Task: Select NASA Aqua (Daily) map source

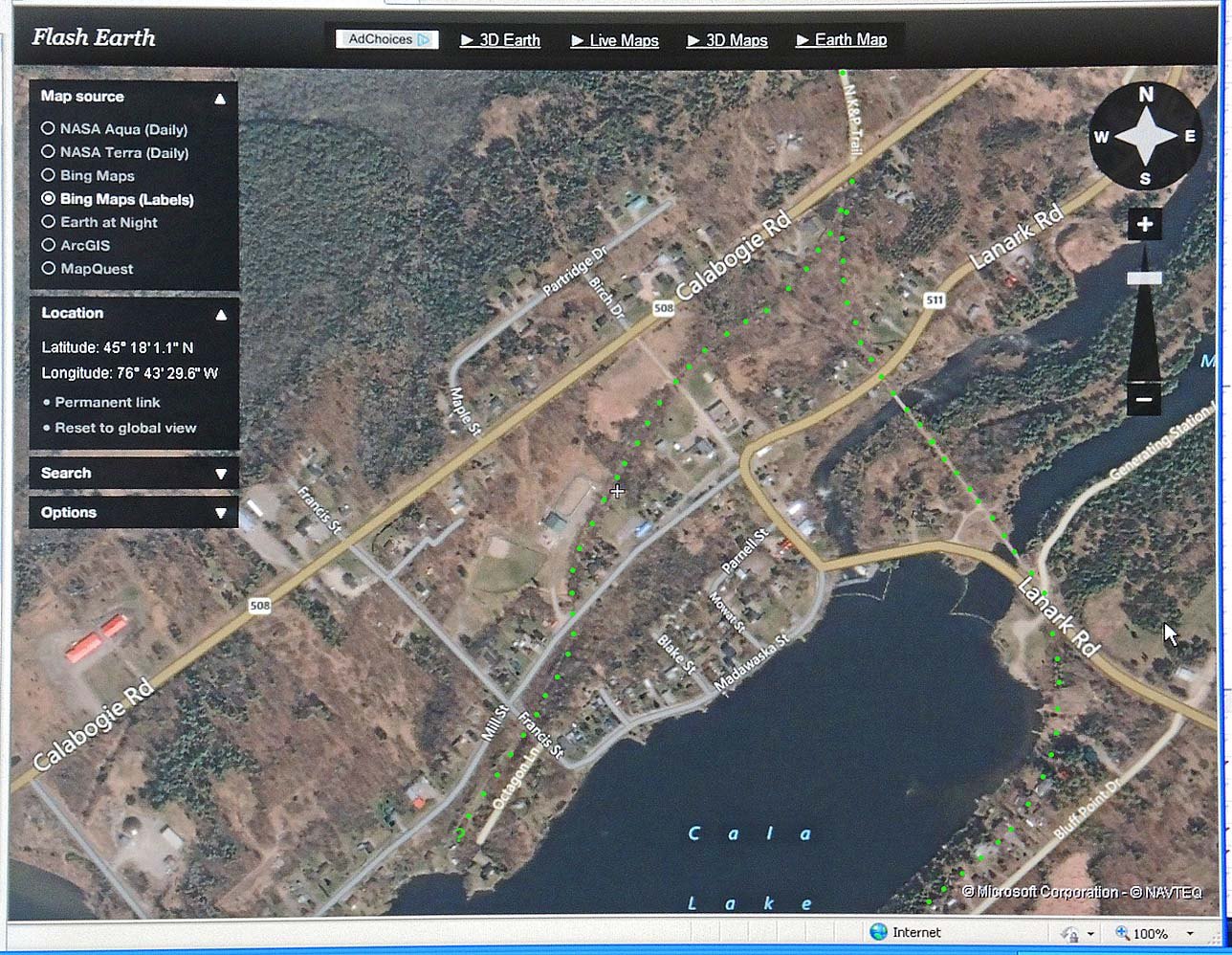Action: (x=48, y=128)
